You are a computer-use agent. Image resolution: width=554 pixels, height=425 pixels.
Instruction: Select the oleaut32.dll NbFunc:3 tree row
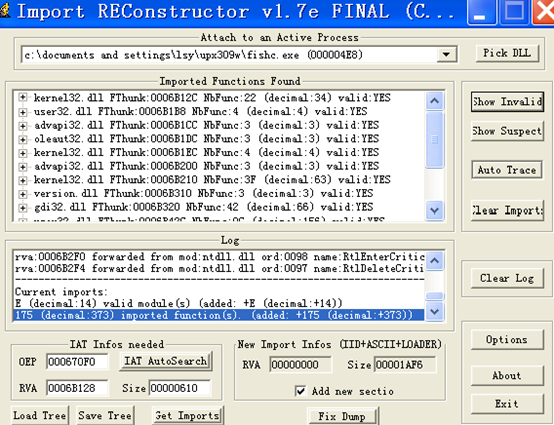click(206, 139)
